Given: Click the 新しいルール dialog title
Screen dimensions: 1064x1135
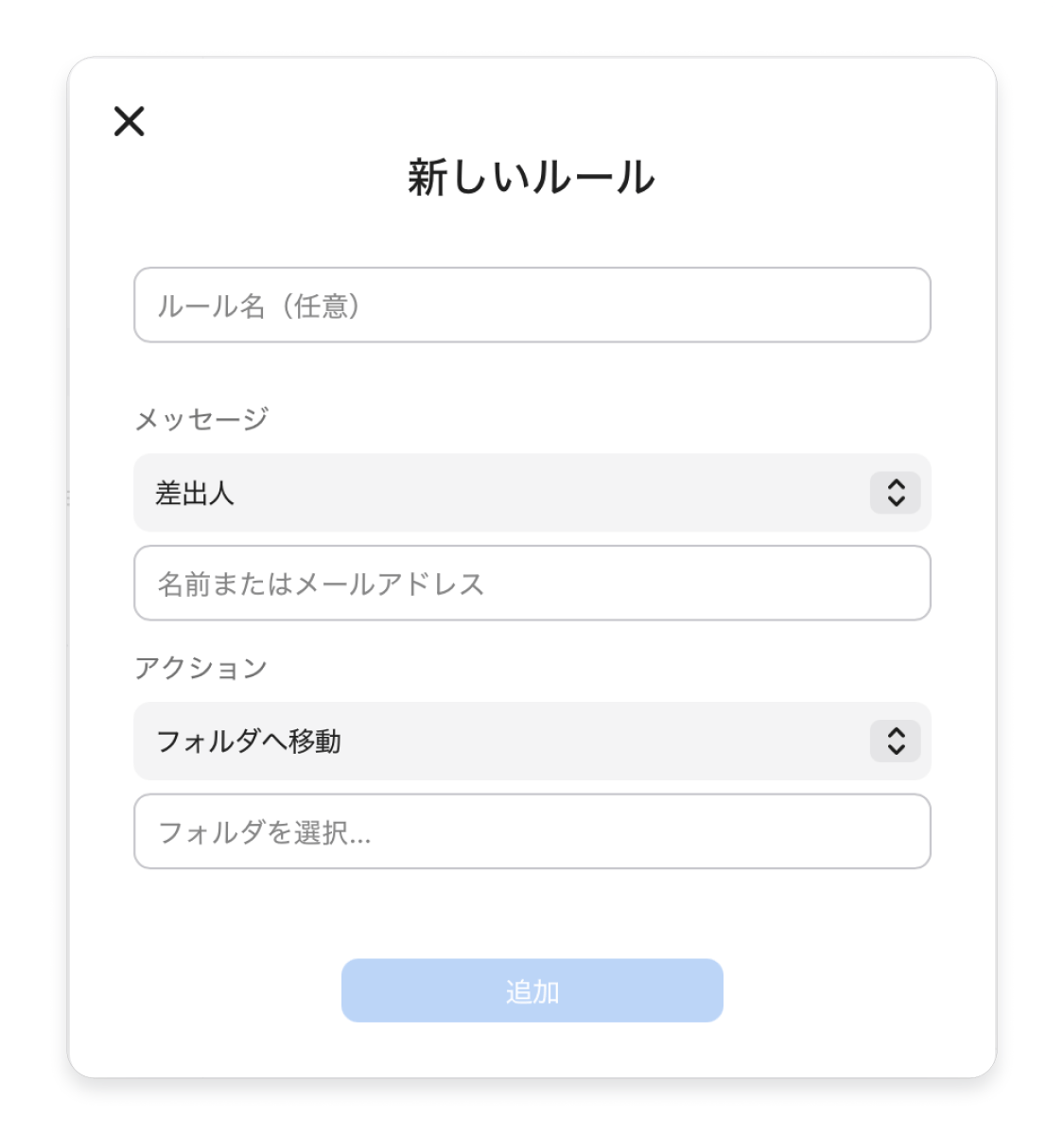Looking at the screenshot, I should [x=532, y=177].
